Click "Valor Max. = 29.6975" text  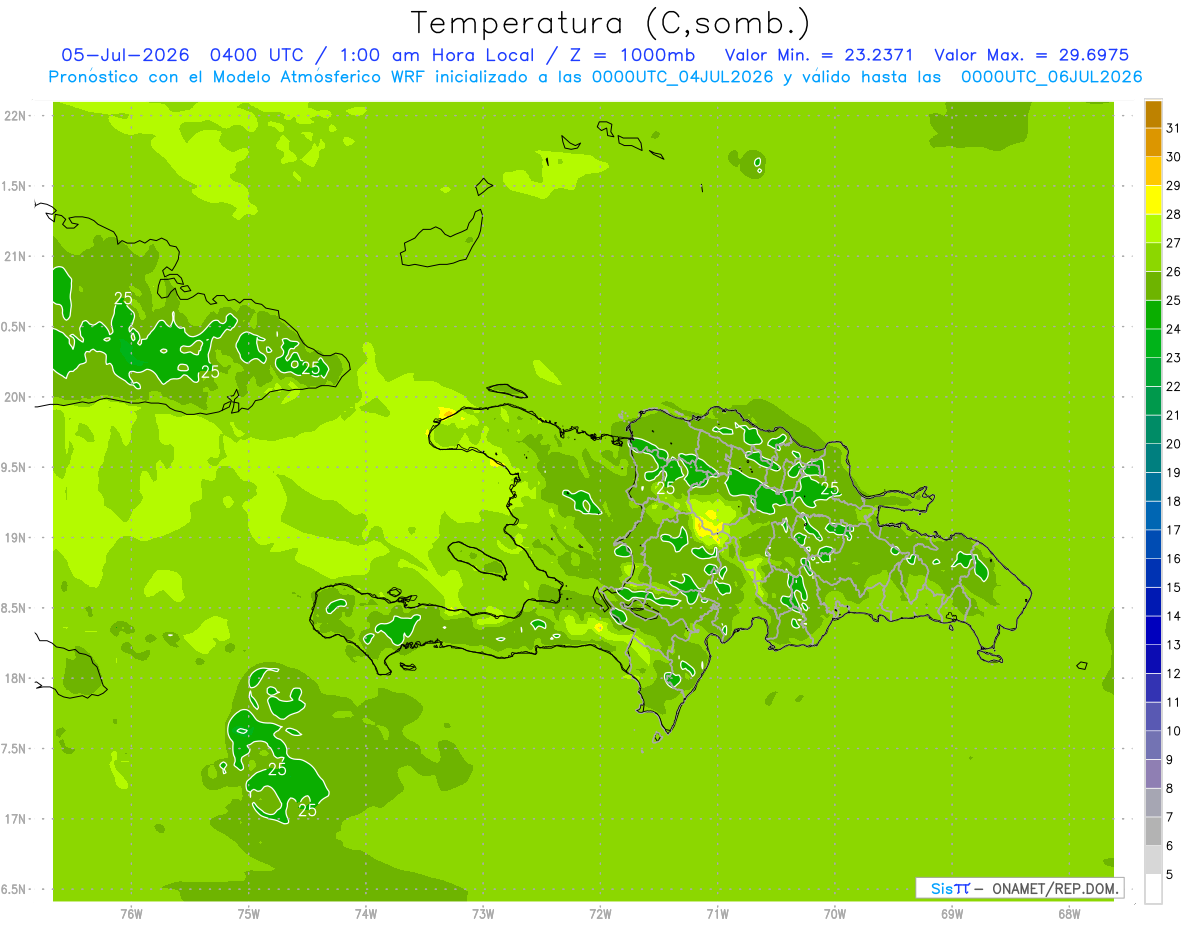point(1031,55)
